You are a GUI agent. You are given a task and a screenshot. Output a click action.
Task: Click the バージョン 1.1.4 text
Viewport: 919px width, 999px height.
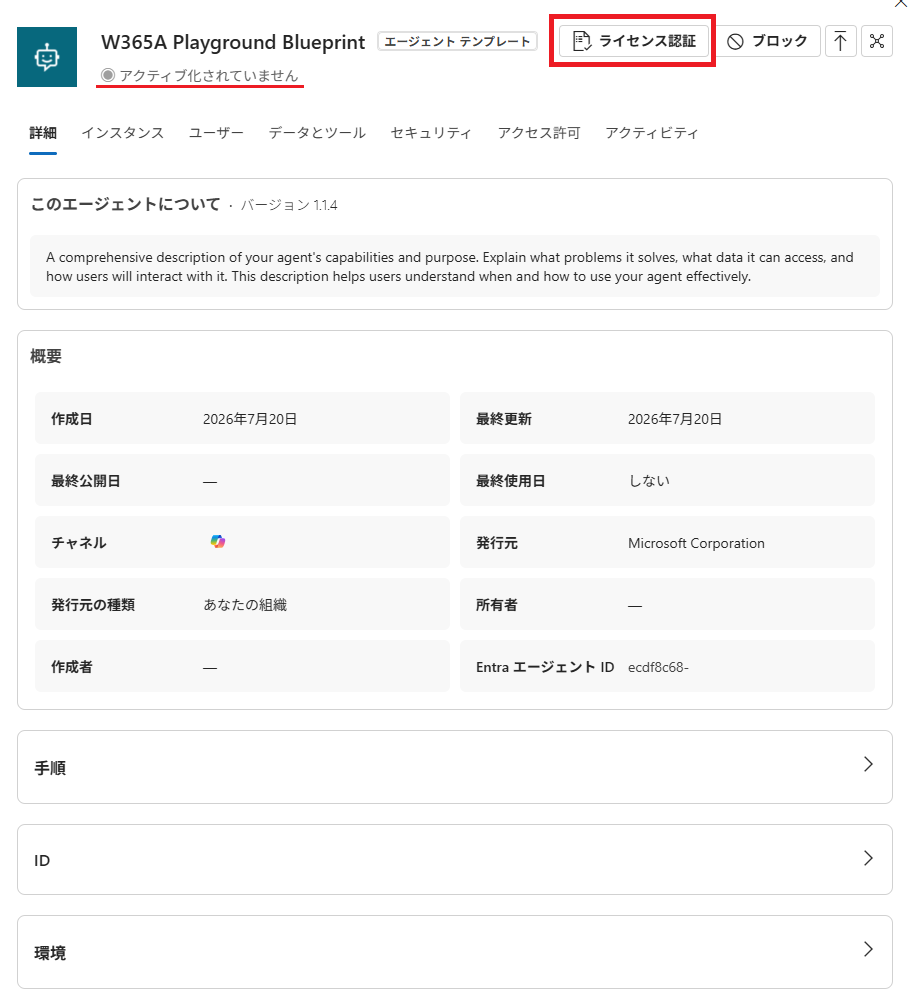(x=289, y=205)
